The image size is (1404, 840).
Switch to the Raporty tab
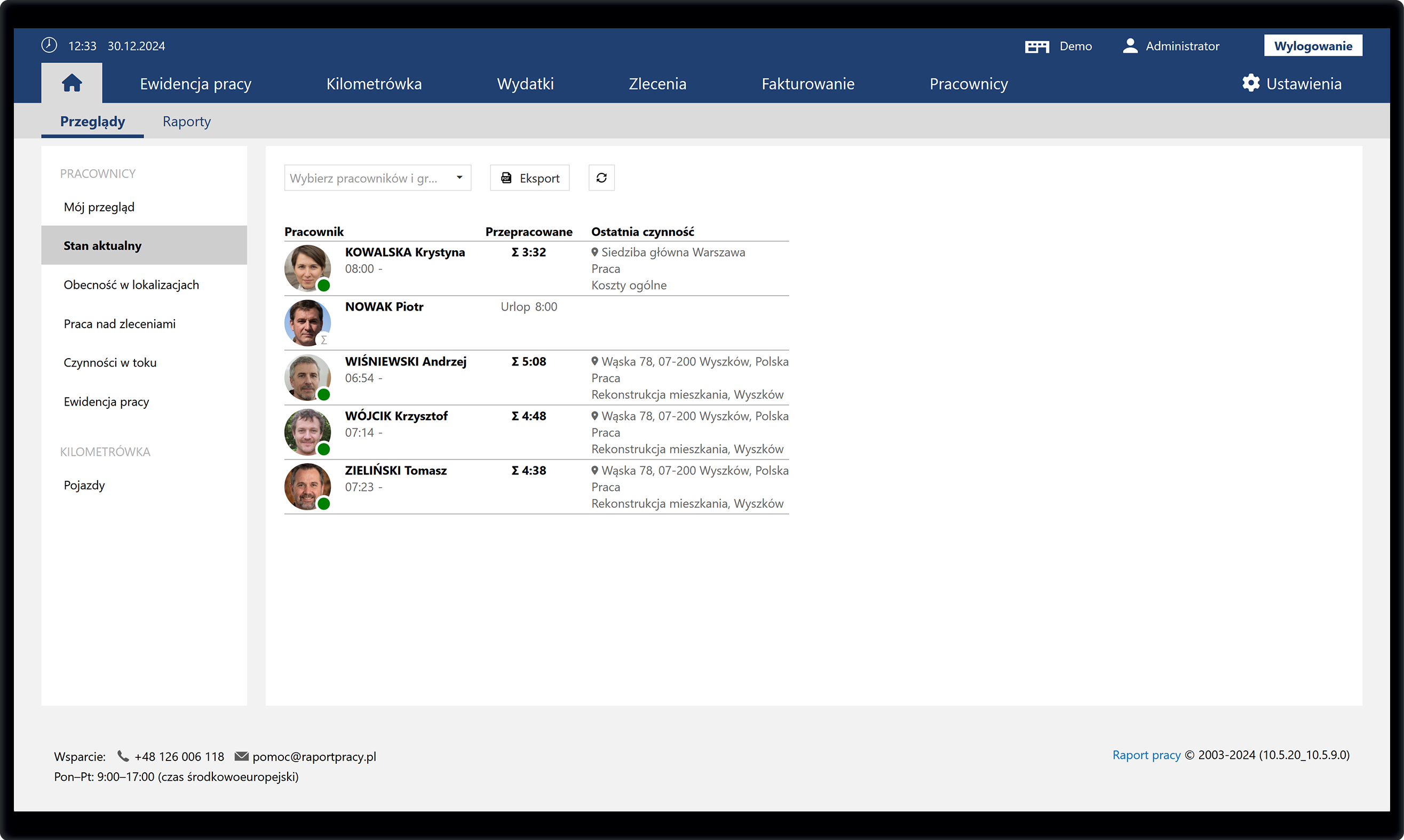click(186, 122)
